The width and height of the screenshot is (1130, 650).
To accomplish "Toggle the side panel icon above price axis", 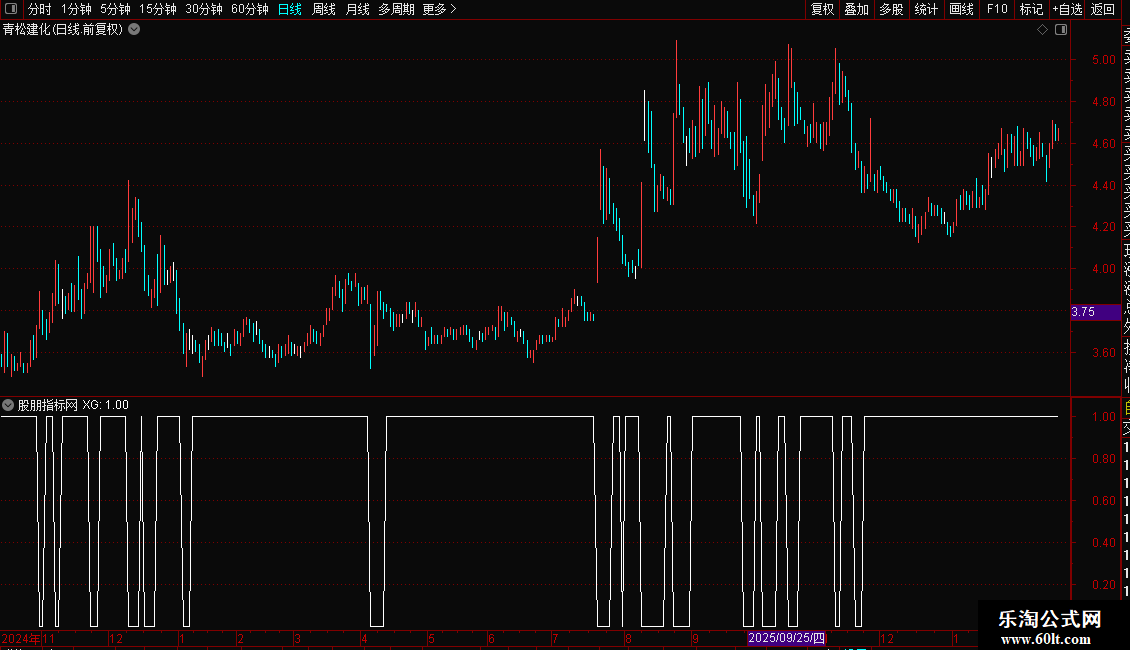I will [1061, 30].
